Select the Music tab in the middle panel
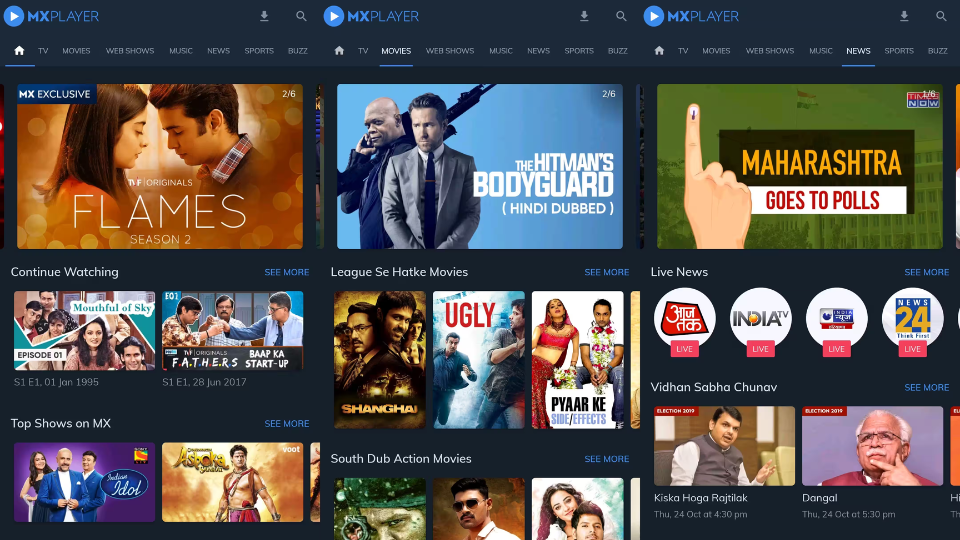The height and width of the screenshot is (540, 960). point(501,51)
